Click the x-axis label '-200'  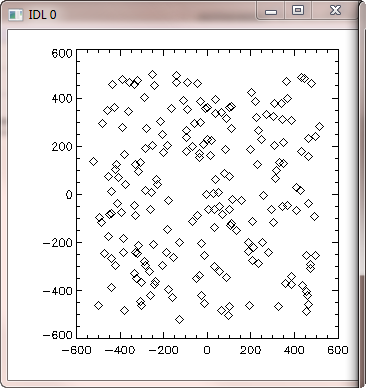coord(164,350)
